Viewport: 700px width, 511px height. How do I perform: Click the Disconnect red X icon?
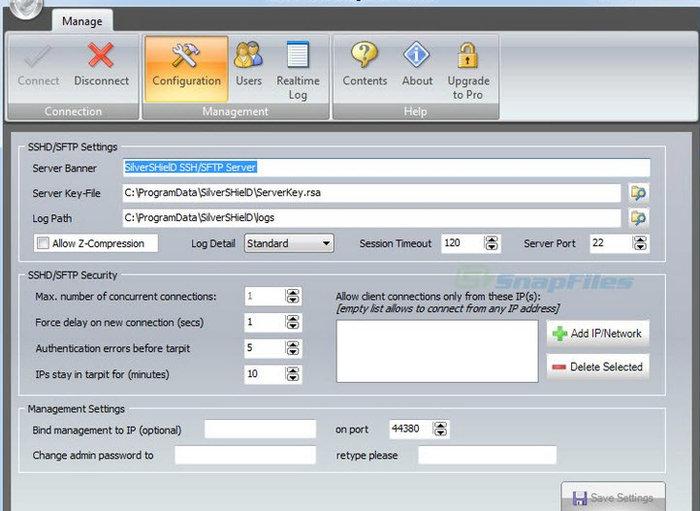pyautogui.click(x=100, y=55)
